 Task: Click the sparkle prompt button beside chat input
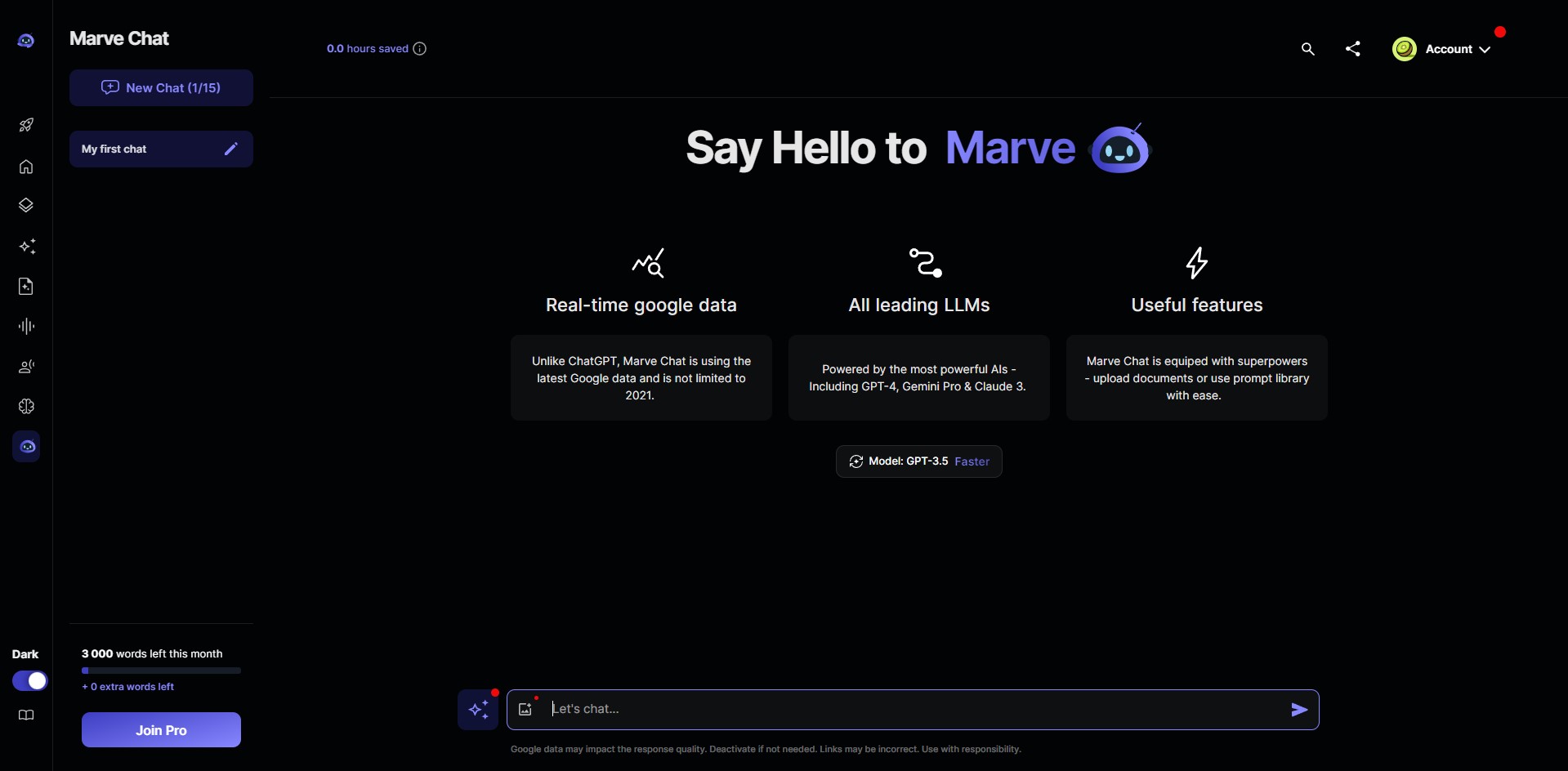point(478,710)
